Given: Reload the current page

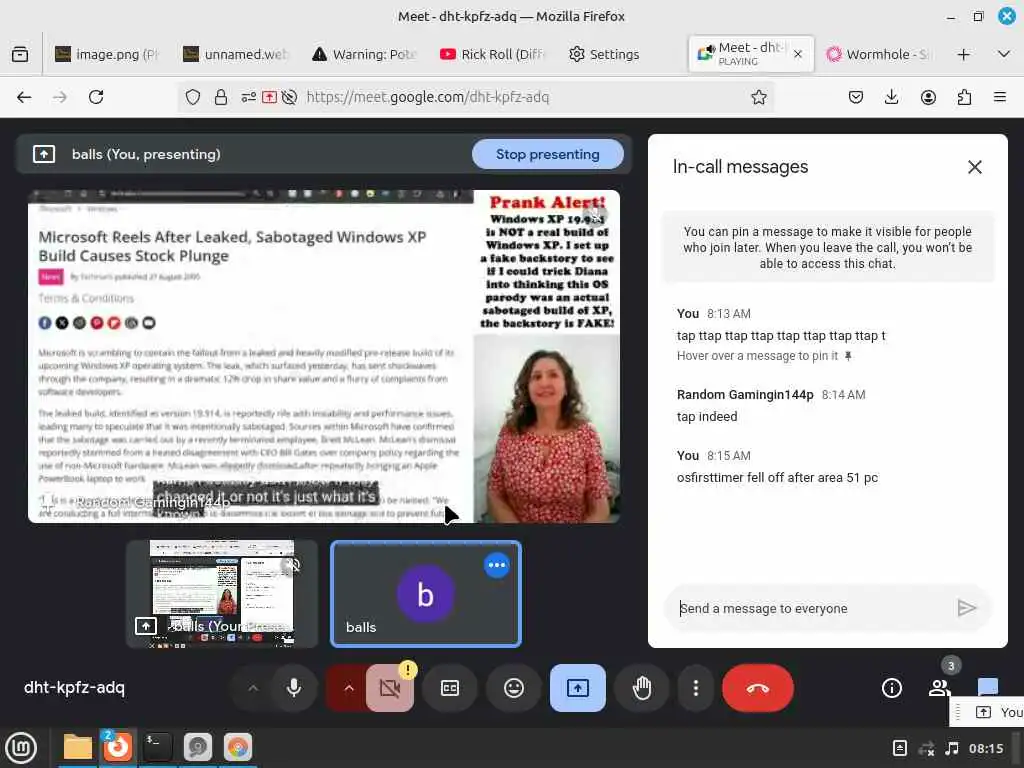Looking at the screenshot, I should (96, 97).
